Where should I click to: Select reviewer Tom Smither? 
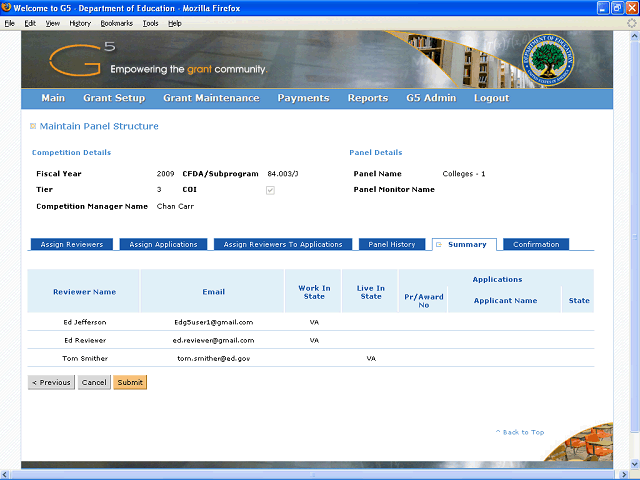point(85,358)
